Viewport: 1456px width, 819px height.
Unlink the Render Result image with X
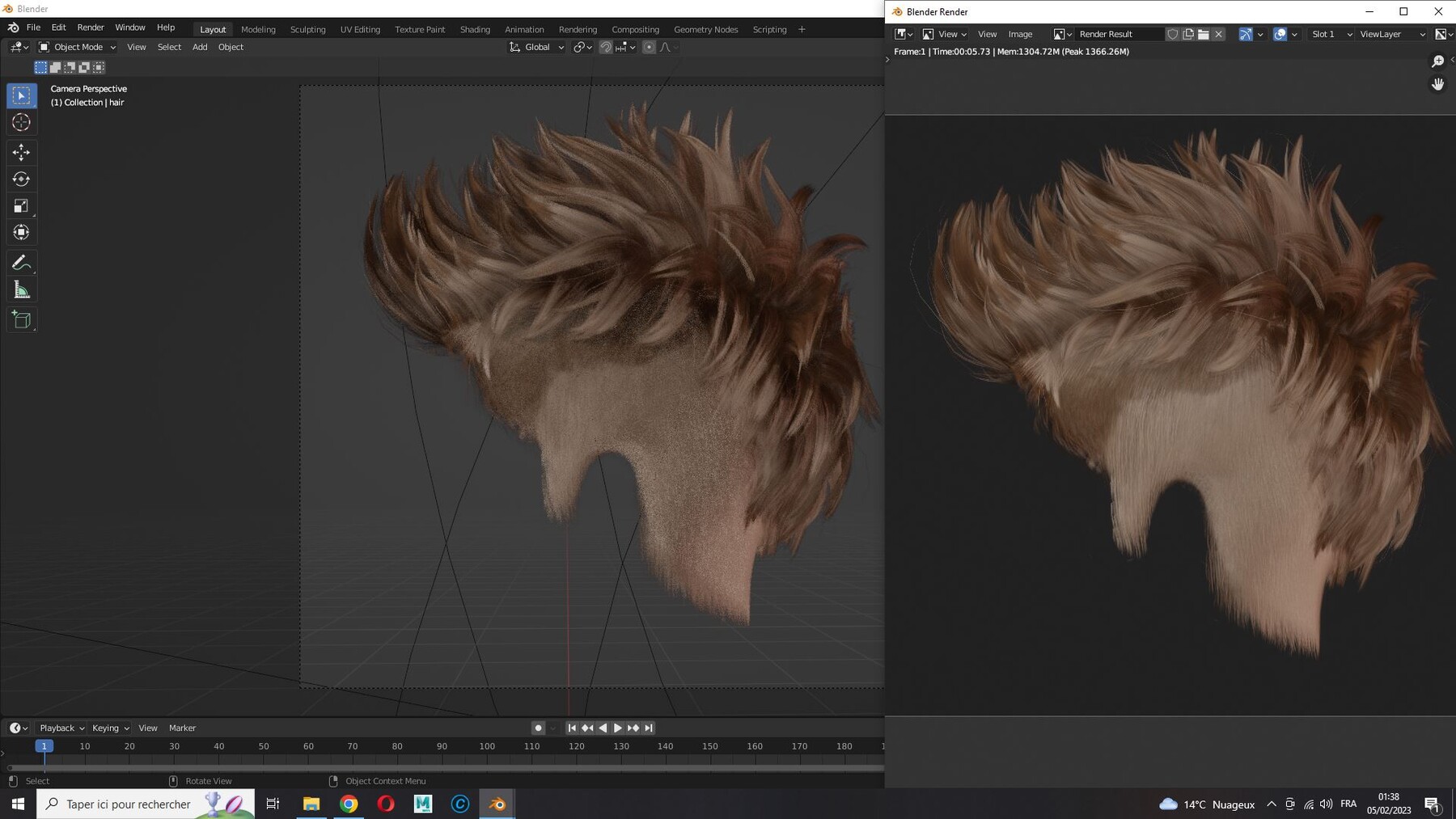[1219, 34]
